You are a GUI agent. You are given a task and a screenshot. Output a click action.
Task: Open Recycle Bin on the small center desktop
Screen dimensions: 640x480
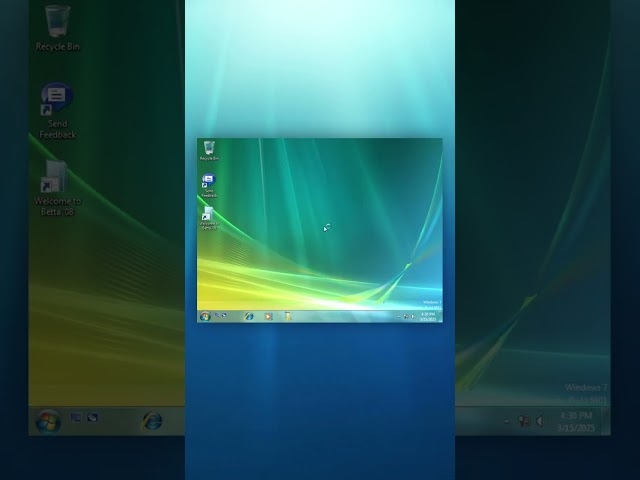click(x=209, y=150)
